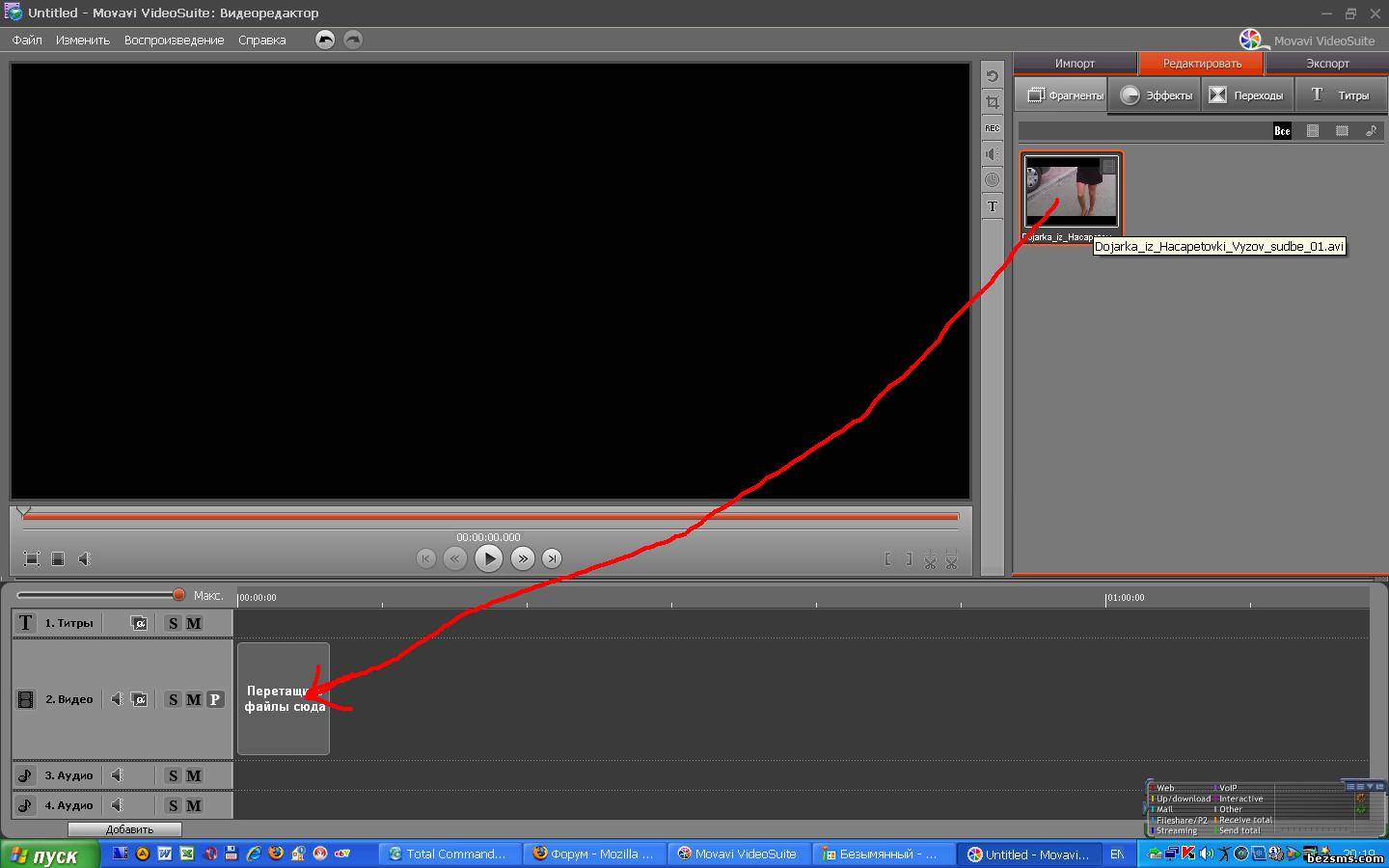
Task: Click the first scissors split icon
Action: (x=930, y=559)
